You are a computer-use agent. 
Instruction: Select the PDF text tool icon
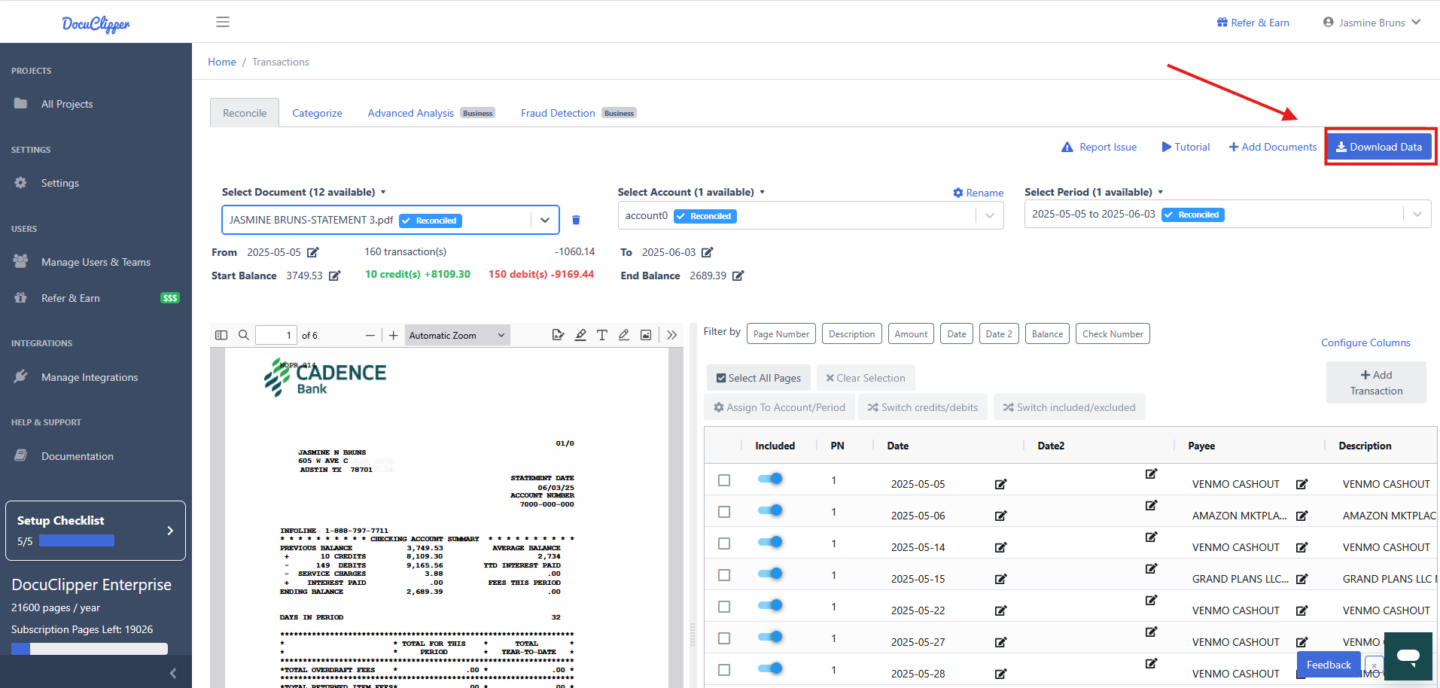pyautogui.click(x=602, y=335)
